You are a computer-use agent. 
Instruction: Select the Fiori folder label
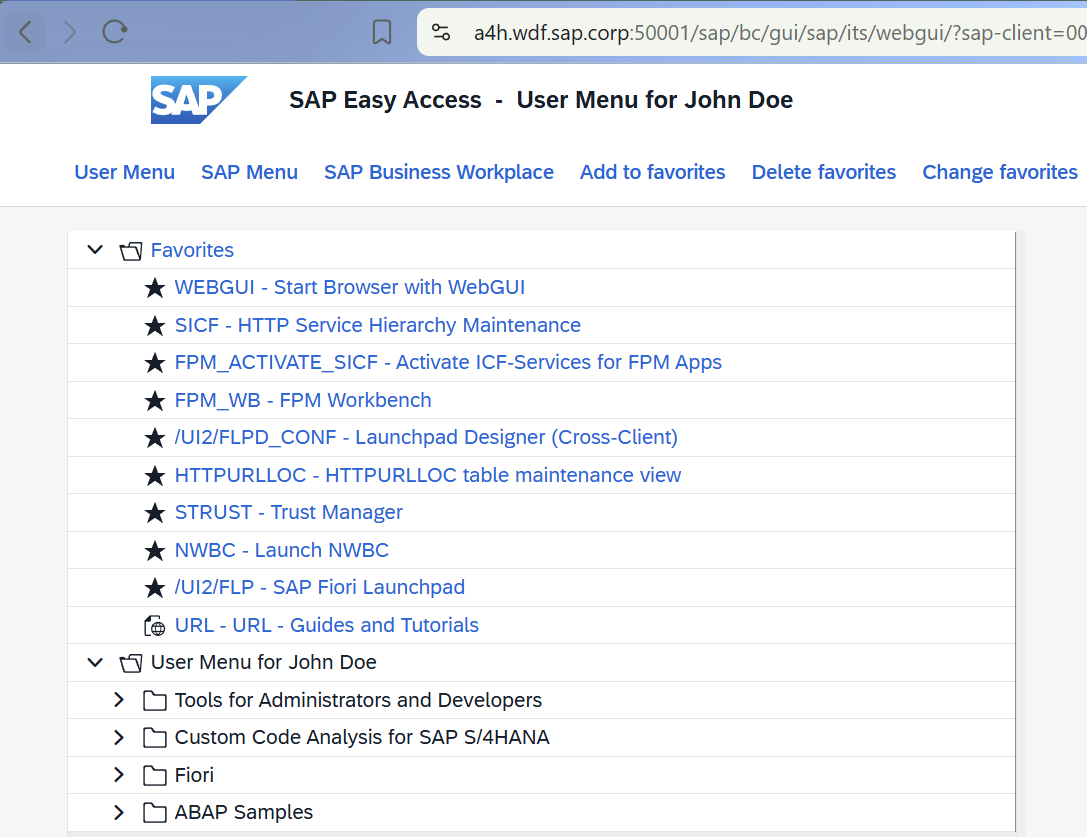click(194, 775)
